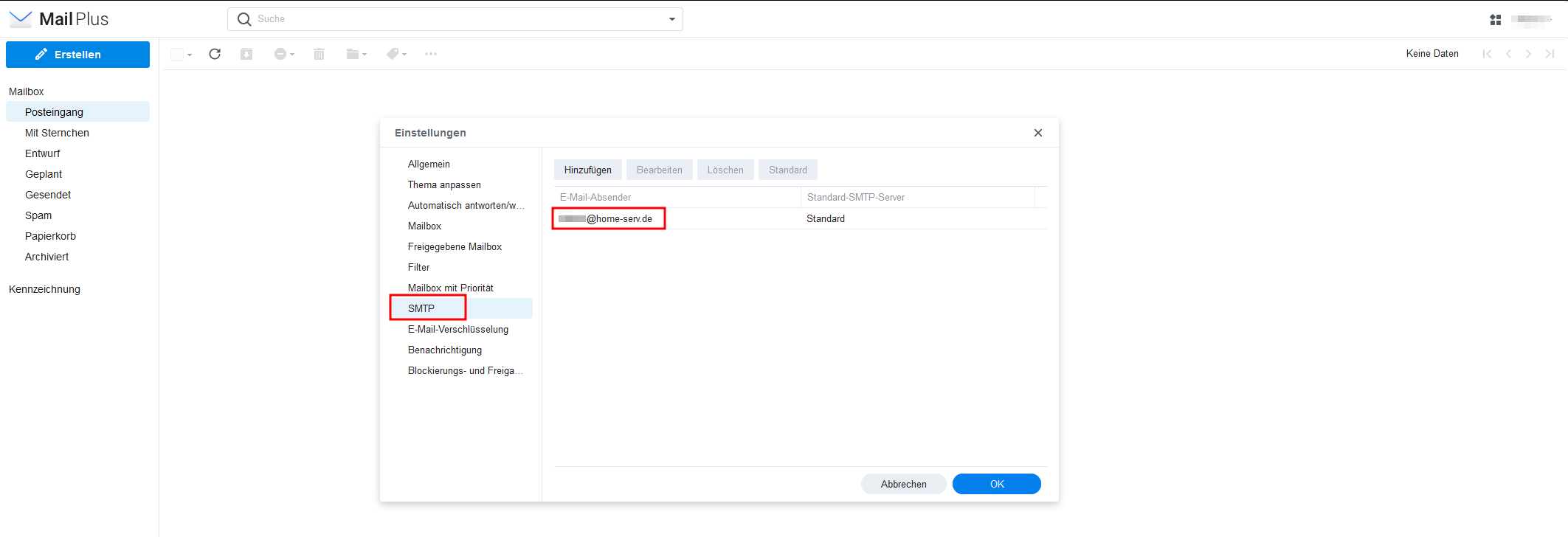Click the archive icon in toolbar
The image size is (1568, 537).
tap(246, 54)
